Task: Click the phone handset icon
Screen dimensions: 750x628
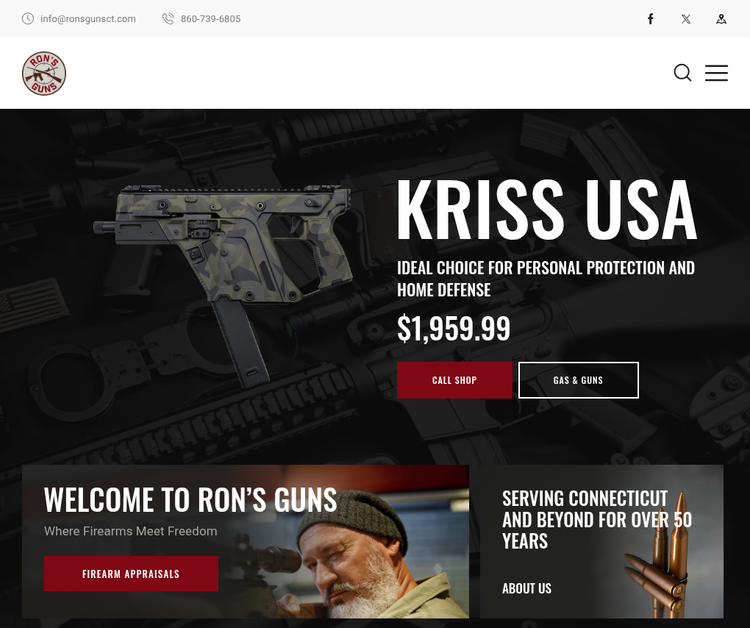Action: 168,19
